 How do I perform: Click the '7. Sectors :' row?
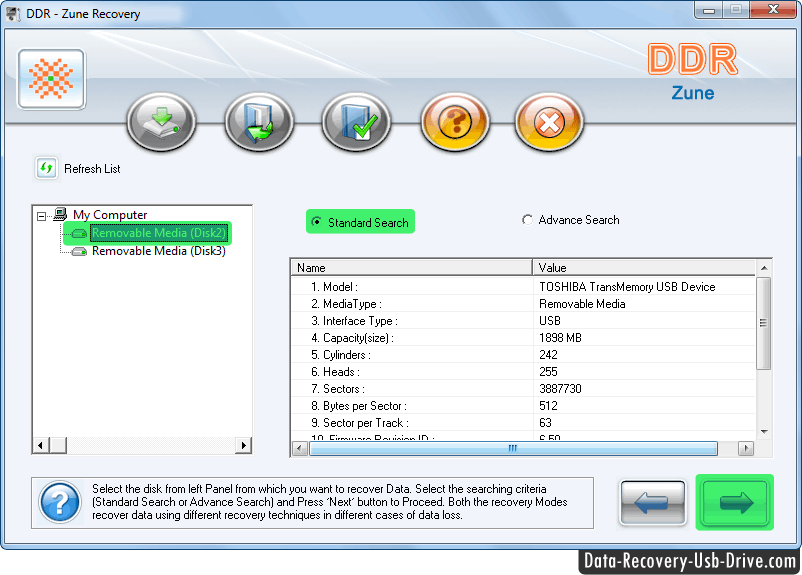(523, 389)
